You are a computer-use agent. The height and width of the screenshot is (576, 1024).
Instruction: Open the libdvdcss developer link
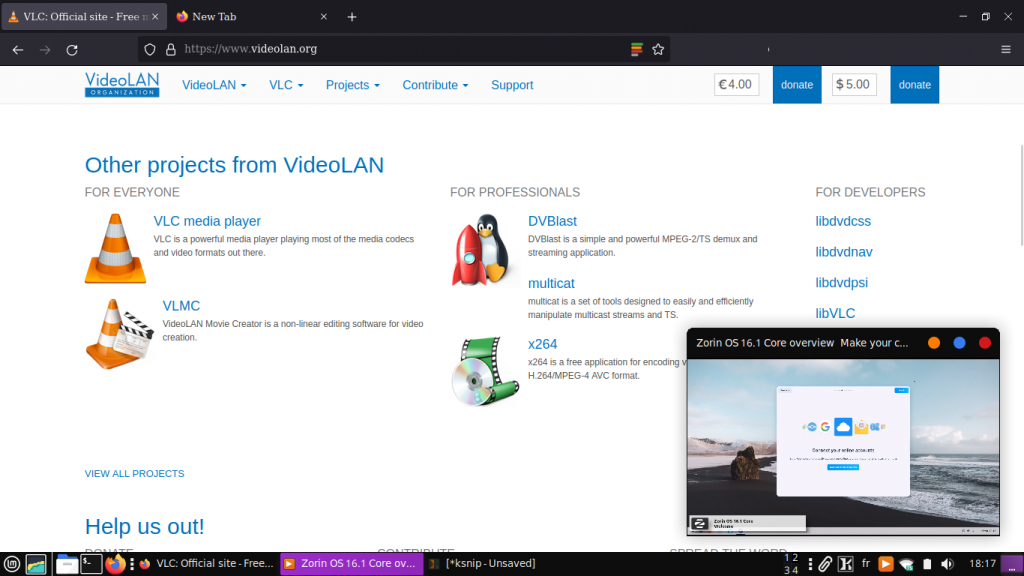[x=843, y=221]
